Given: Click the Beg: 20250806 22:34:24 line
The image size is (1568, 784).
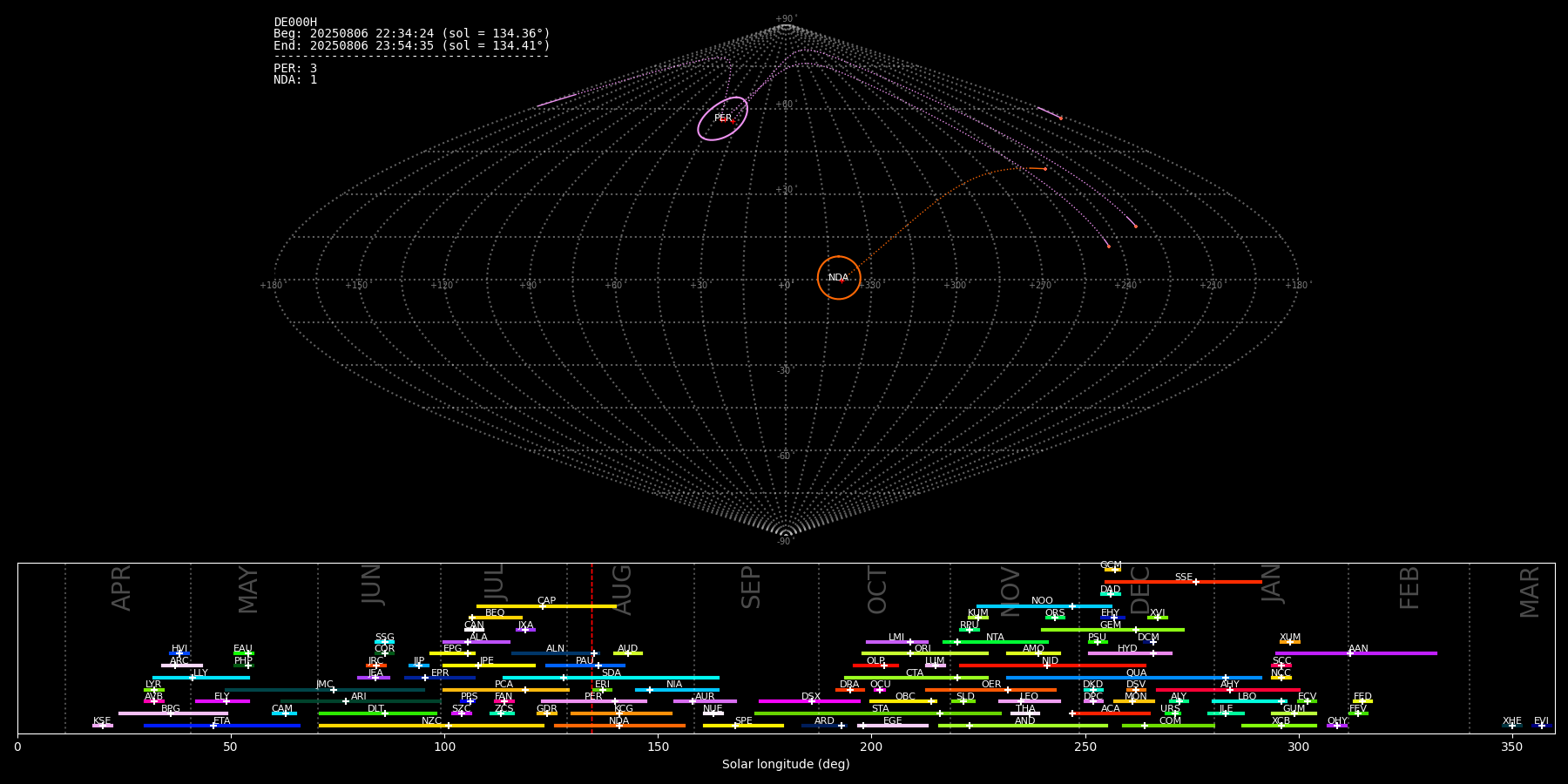Looking at the screenshot, I should tap(412, 34).
